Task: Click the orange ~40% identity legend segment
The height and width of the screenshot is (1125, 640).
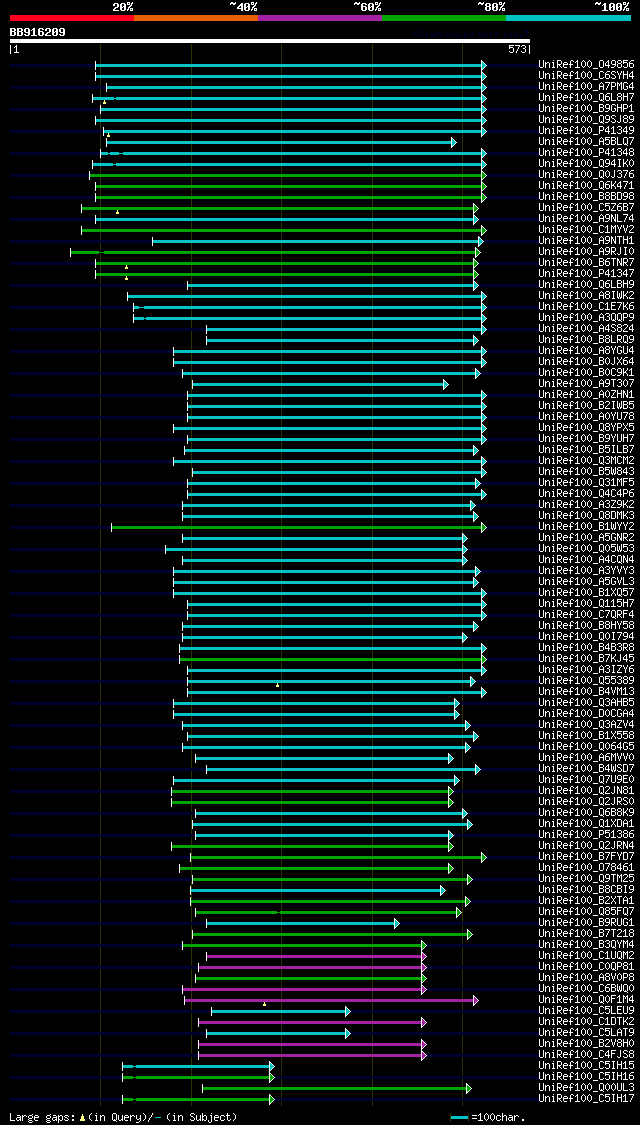Action: 196,17
